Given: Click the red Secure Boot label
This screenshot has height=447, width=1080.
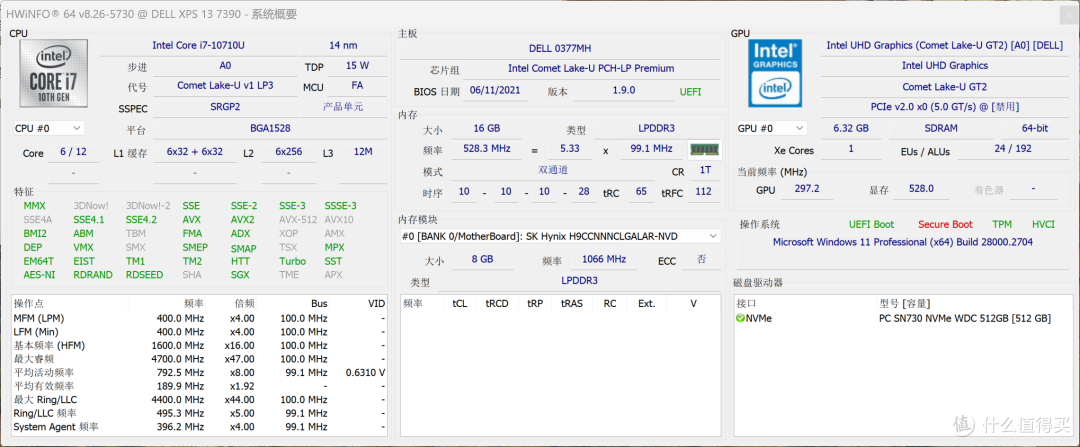Looking at the screenshot, I should point(945,225).
